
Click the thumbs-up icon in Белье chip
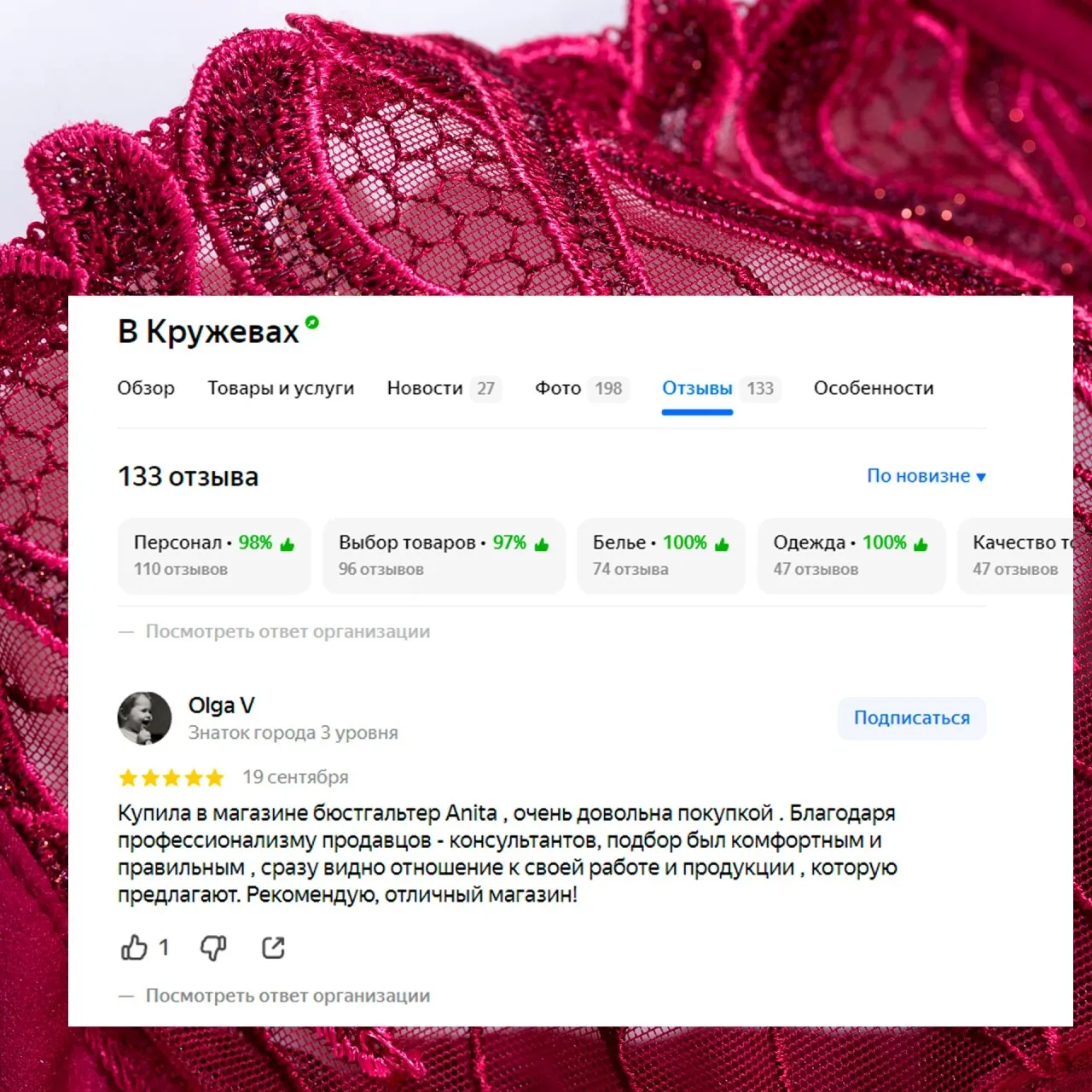[x=722, y=544]
